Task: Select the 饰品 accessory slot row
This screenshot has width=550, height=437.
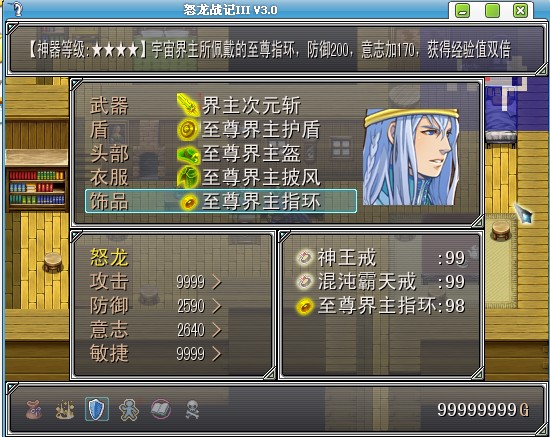Action: pos(221,201)
